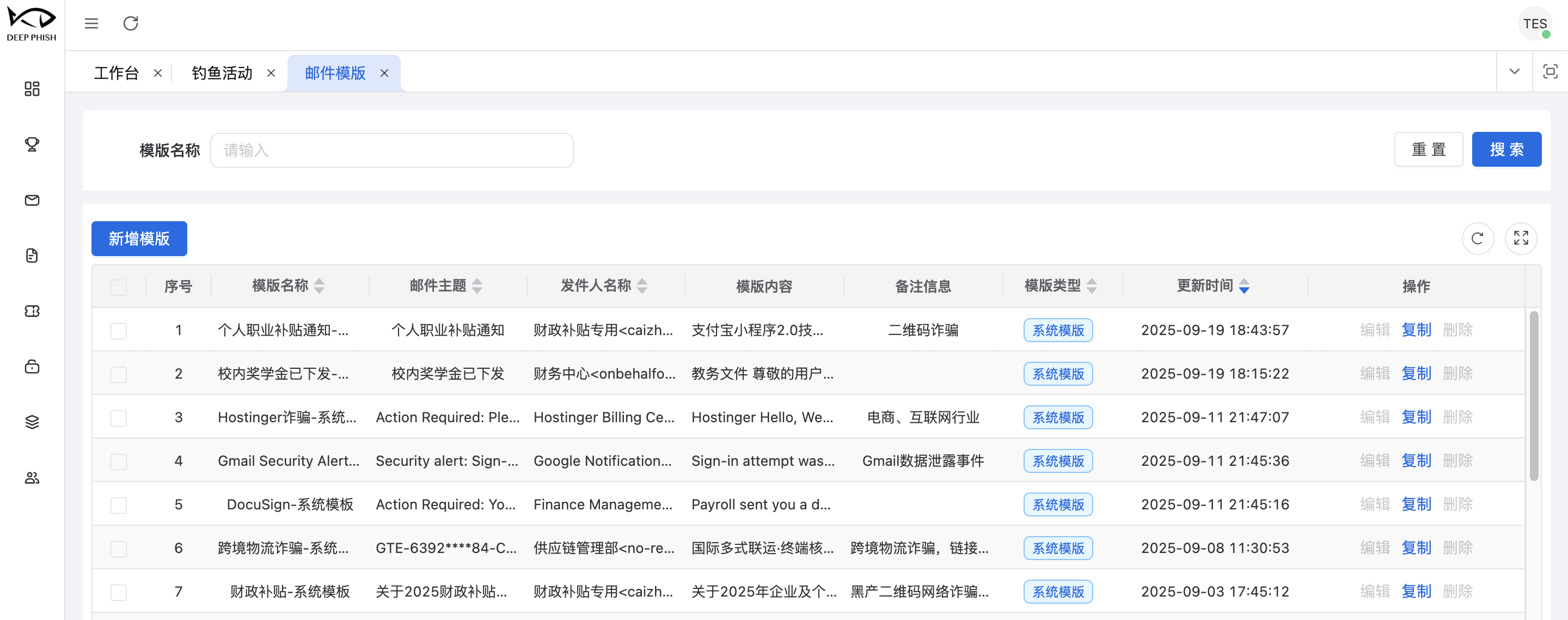This screenshot has height=620, width=1568.
Task: Check the select-all header checkbox
Action: coord(119,287)
